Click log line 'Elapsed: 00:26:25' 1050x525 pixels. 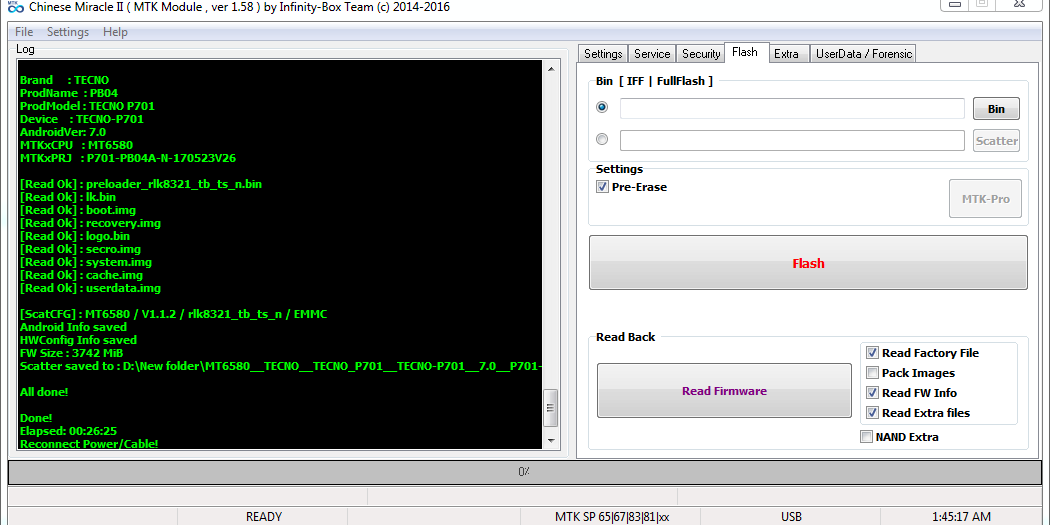pyautogui.click(x=68, y=431)
